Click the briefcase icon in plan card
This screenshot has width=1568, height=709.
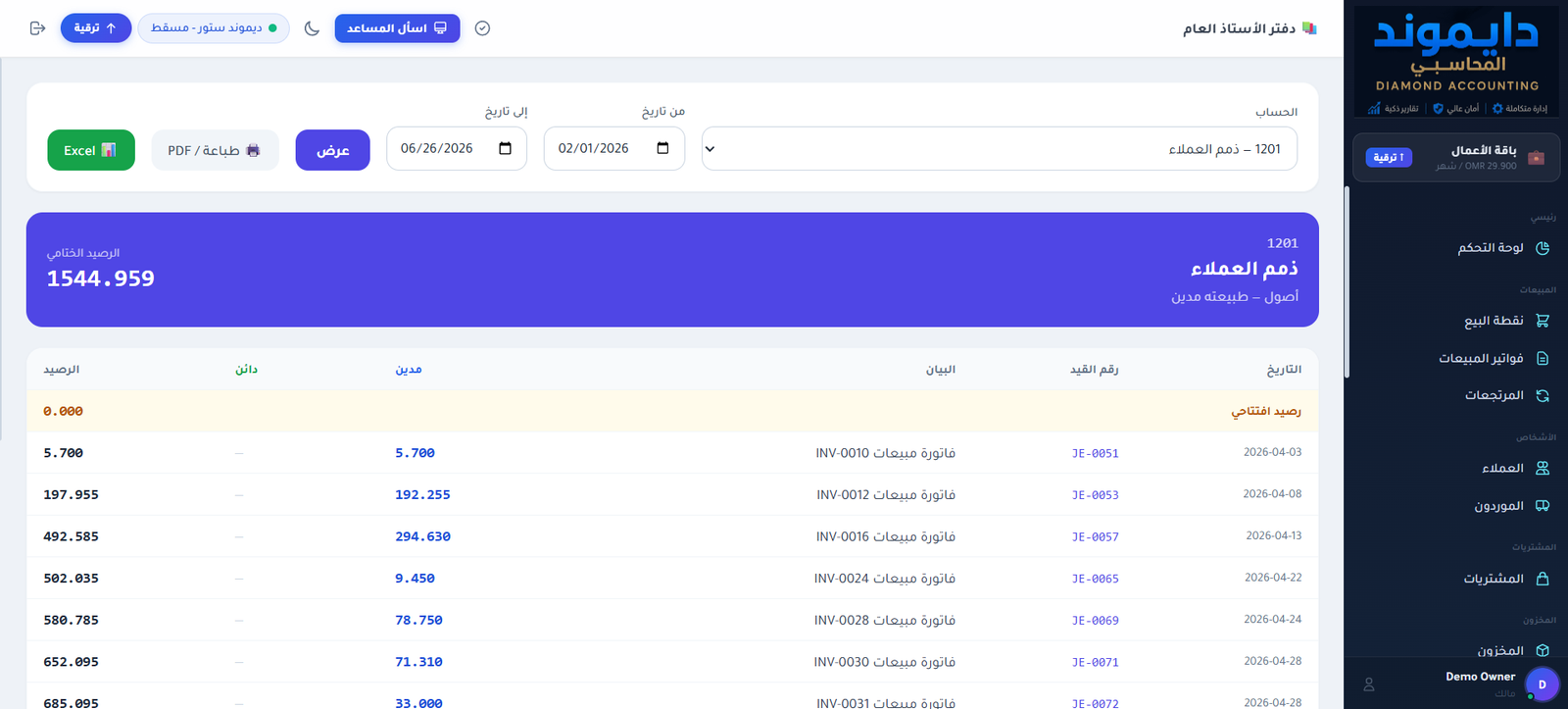[x=1536, y=158]
